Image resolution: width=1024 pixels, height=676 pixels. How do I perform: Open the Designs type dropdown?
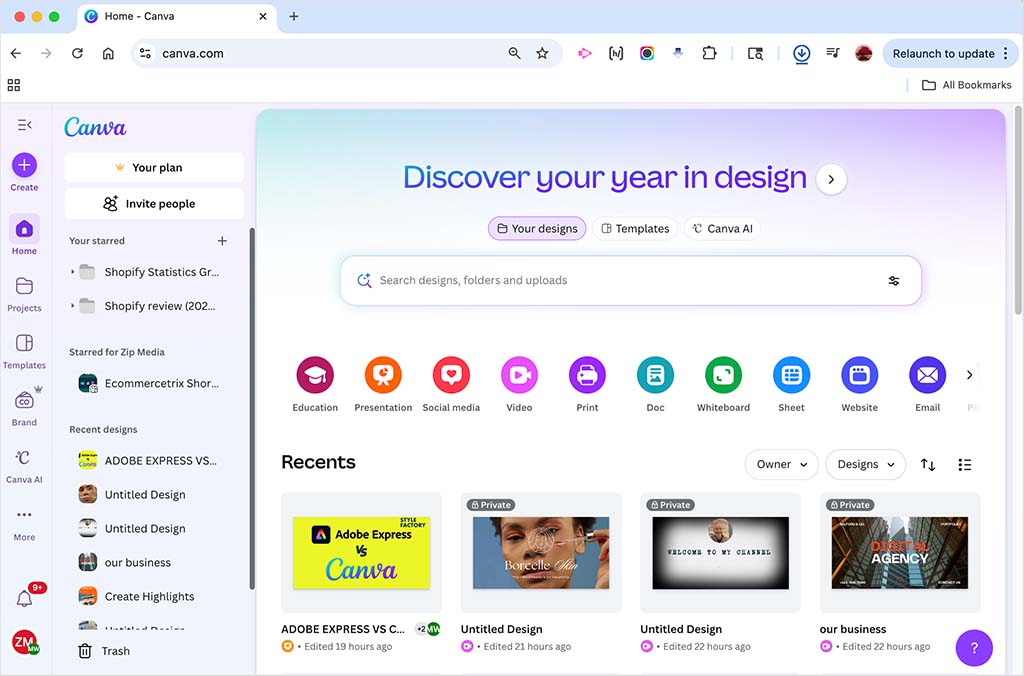(x=865, y=465)
